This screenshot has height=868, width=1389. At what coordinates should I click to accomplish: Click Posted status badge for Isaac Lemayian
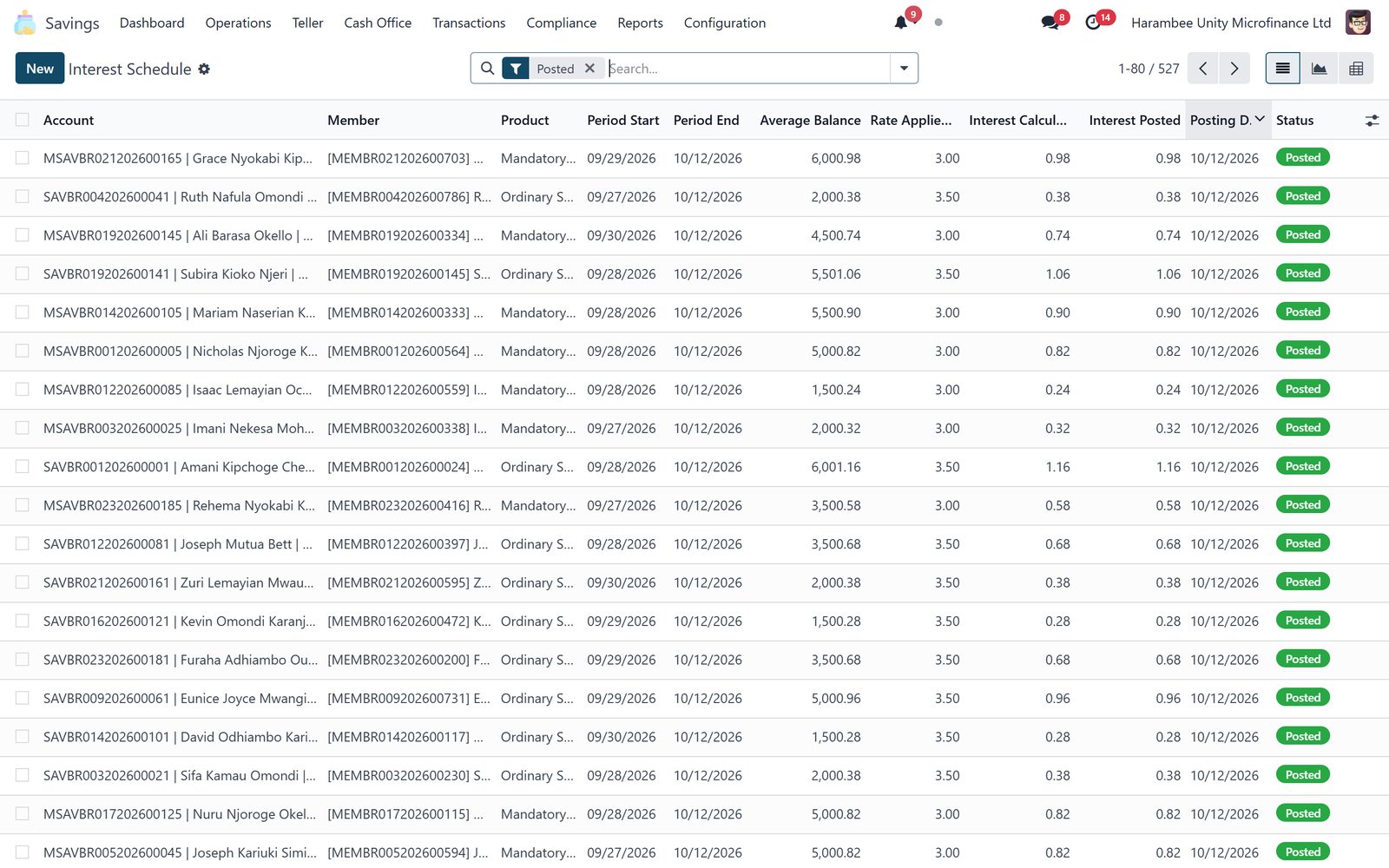(1302, 389)
